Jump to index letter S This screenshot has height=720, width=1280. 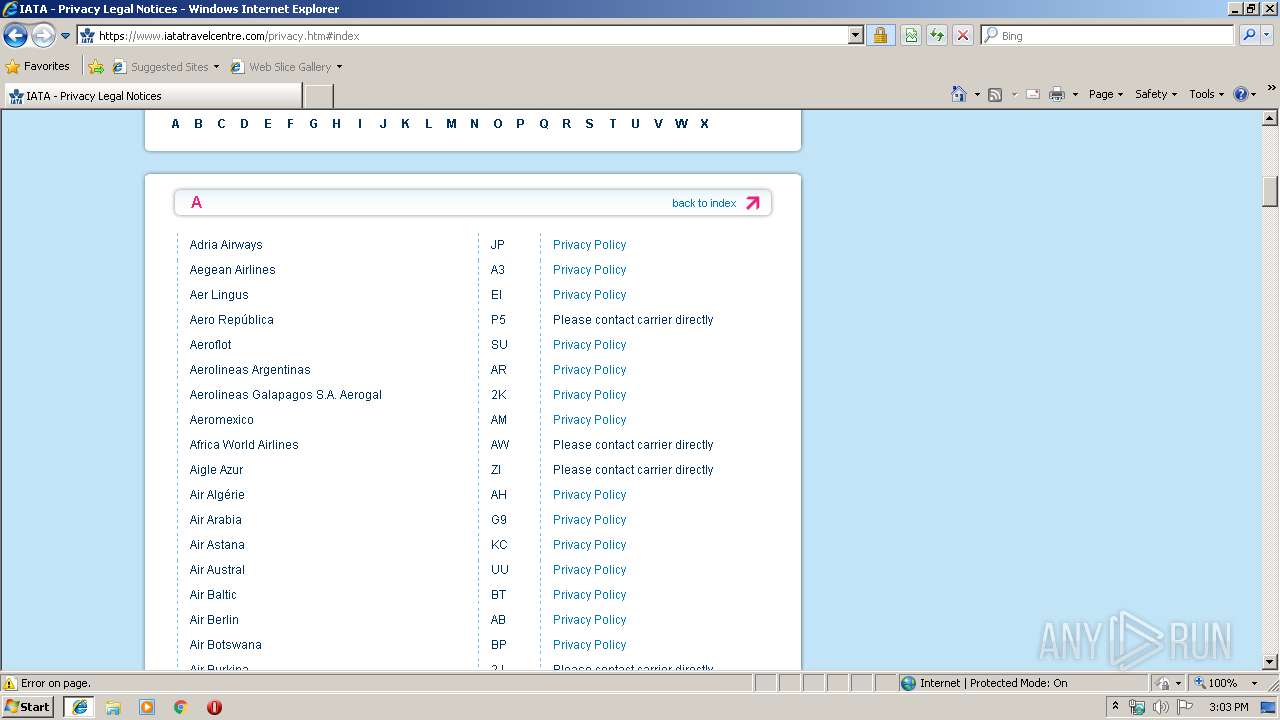coord(589,124)
